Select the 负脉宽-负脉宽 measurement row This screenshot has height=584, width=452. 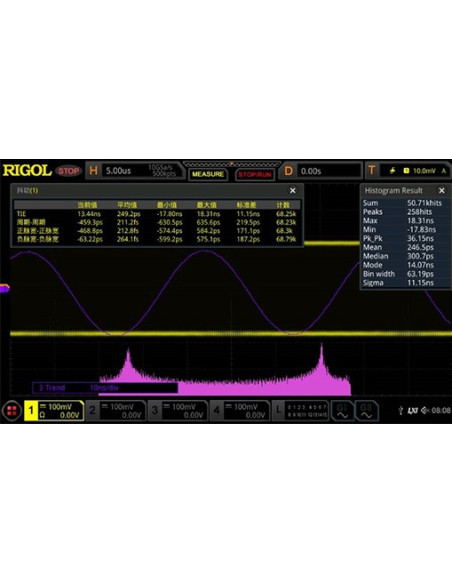click(157, 239)
